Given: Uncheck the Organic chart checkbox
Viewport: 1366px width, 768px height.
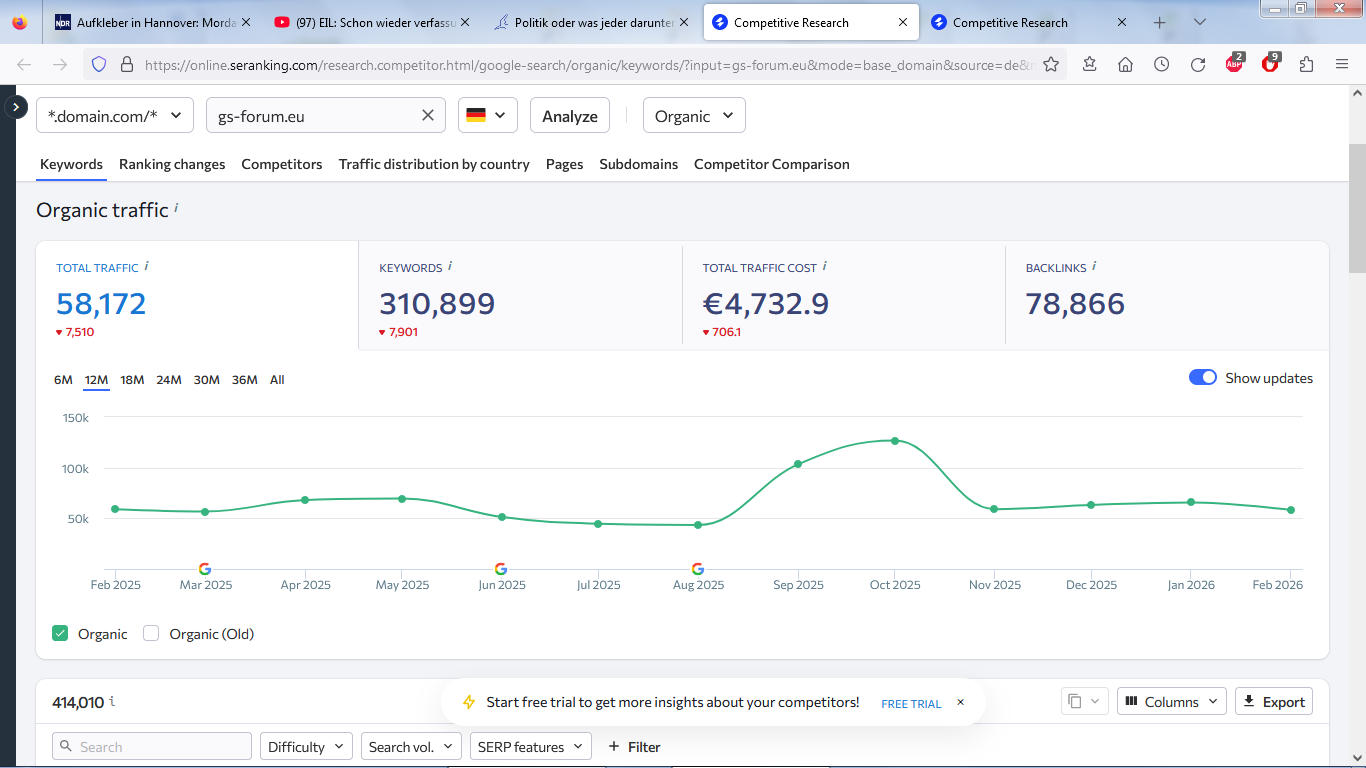Looking at the screenshot, I should click(60, 633).
